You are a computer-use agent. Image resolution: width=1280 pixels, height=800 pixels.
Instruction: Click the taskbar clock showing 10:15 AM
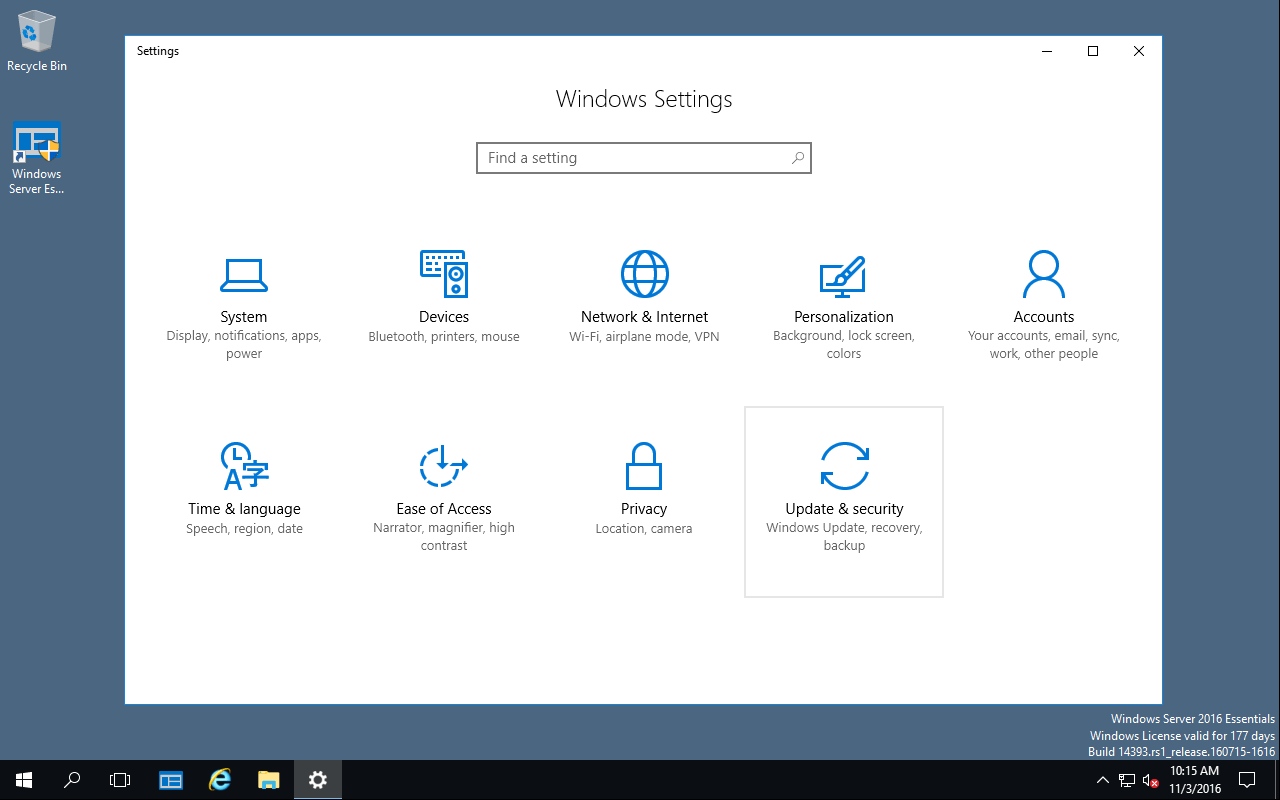pos(1194,780)
